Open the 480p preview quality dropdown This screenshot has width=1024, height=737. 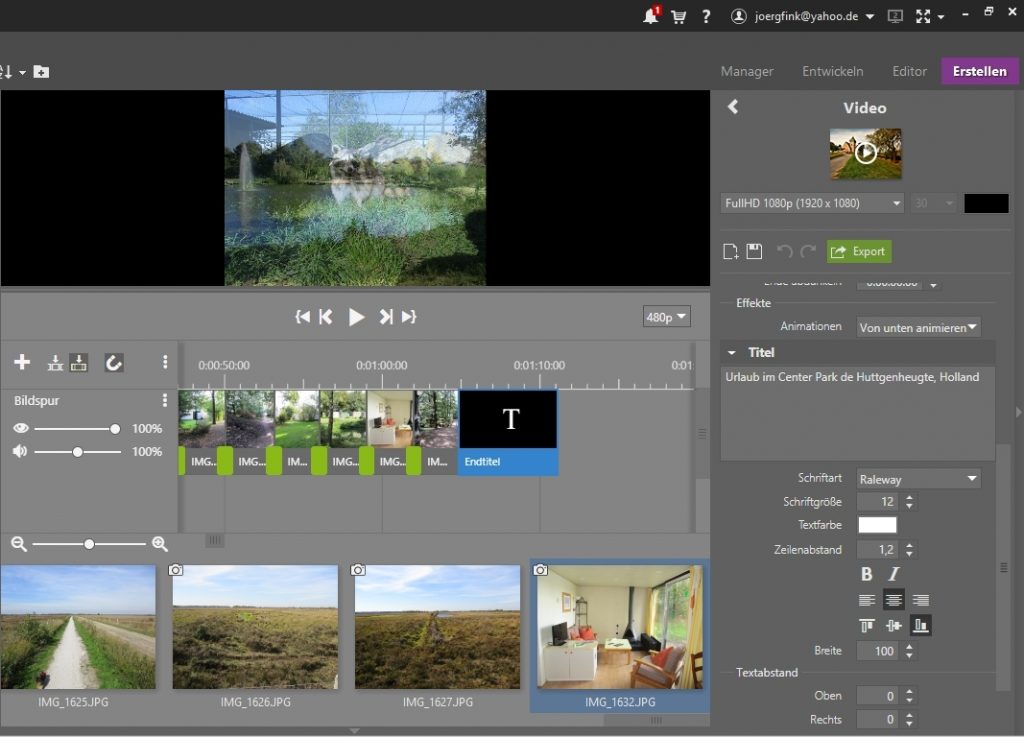(x=666, y=317)
